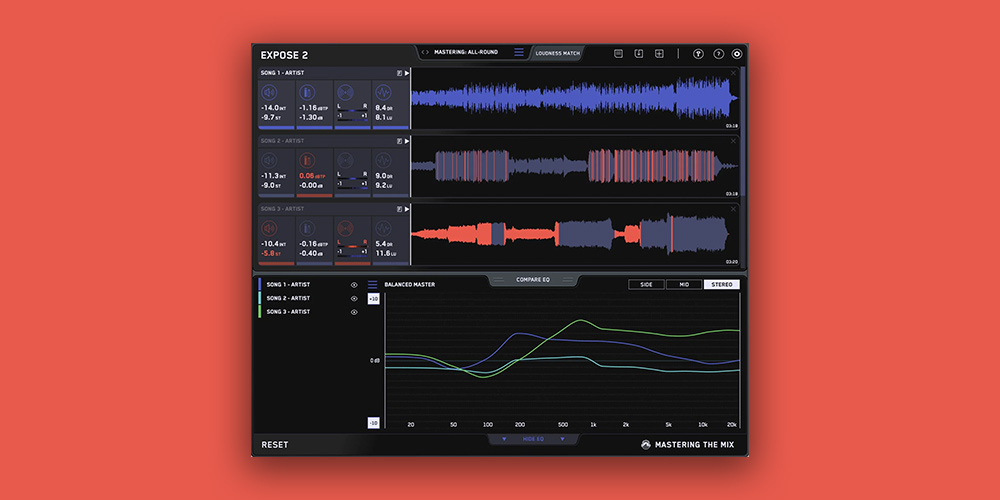Hide the Song 2 EQ curve eye
Image resolution: width=1000 pixels, height=500 pixels.
pyautogui.click(x=354, y=298)
